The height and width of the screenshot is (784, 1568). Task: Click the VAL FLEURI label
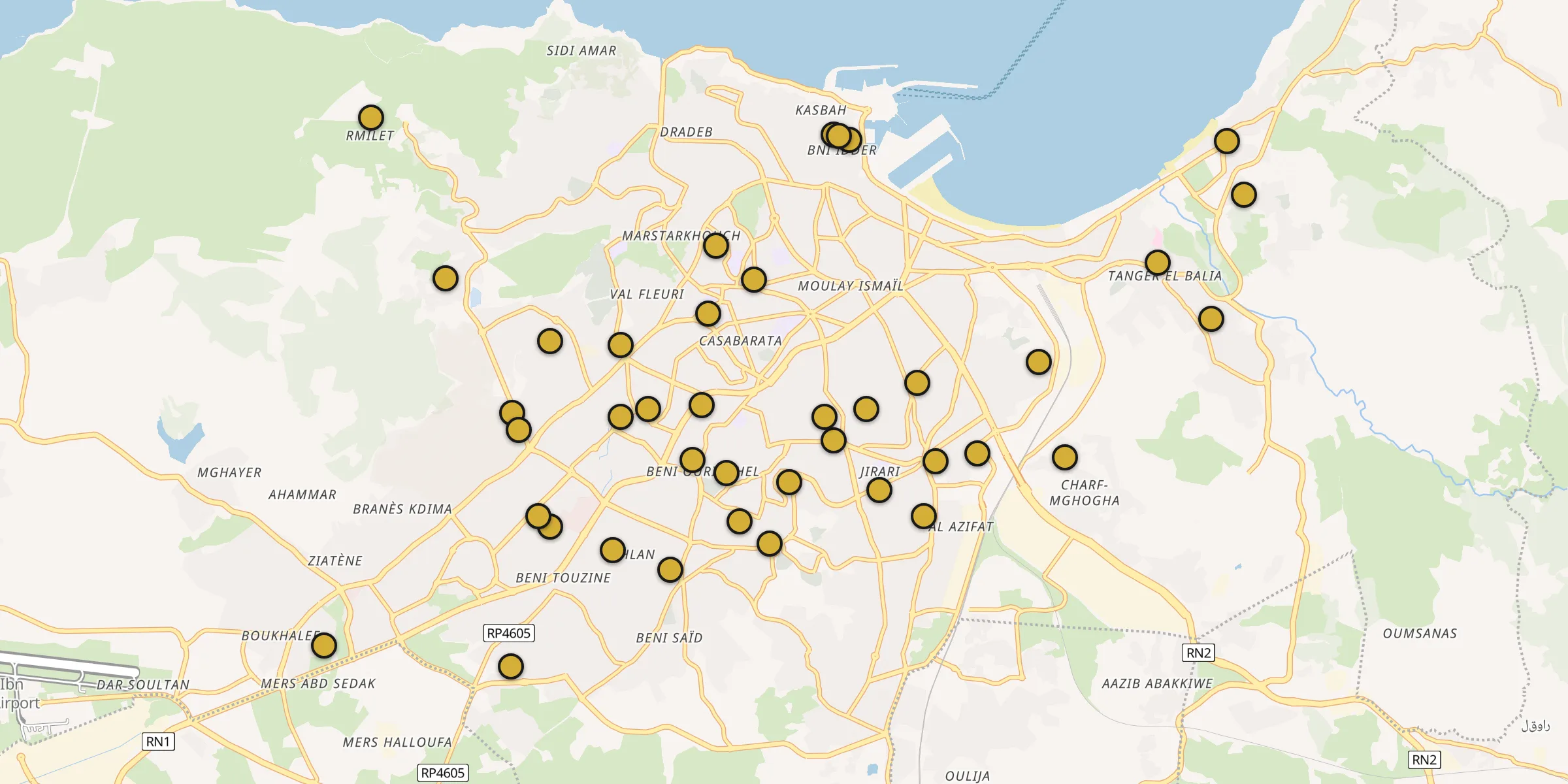click(647, 295)
